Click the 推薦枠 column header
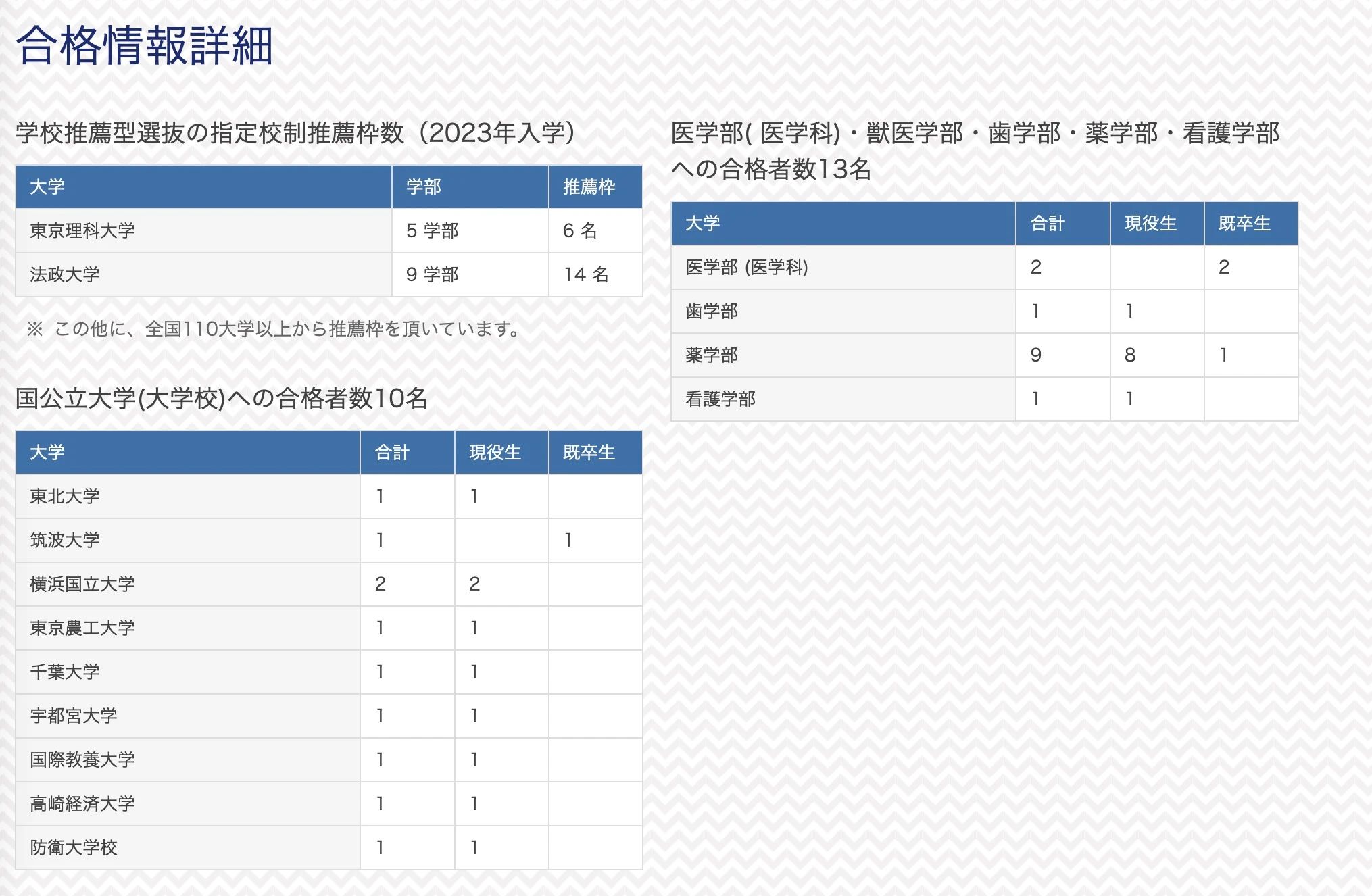 click(589, 187)
